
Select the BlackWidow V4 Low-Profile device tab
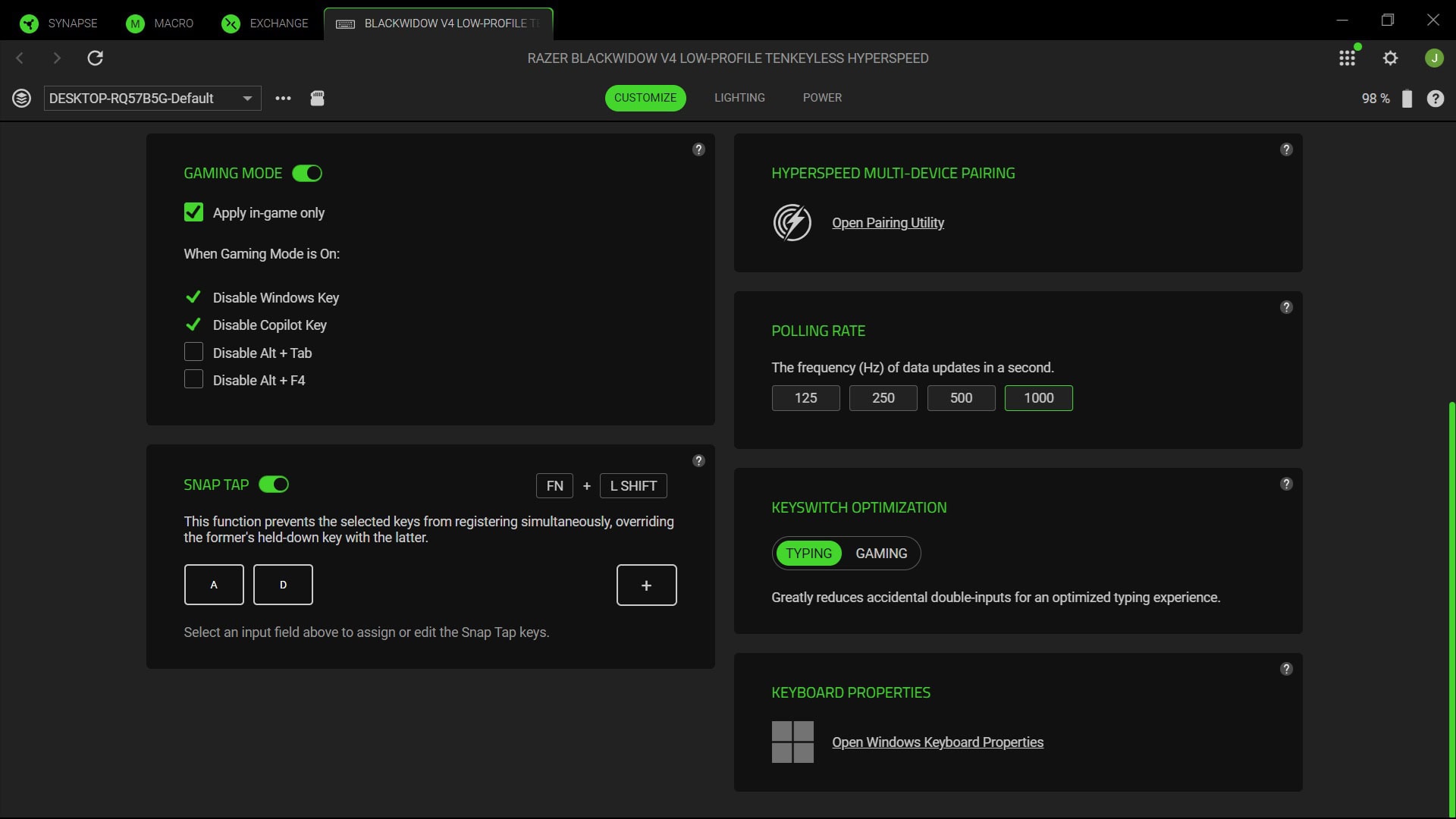438,24
